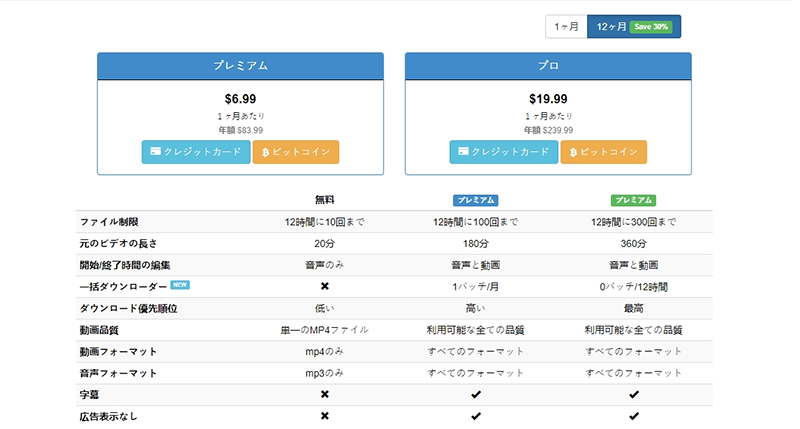The height and width of the screenshot is (429, 800).
Task: Pay for プレミアム with クレジットカード button
Action: (196, 152)
